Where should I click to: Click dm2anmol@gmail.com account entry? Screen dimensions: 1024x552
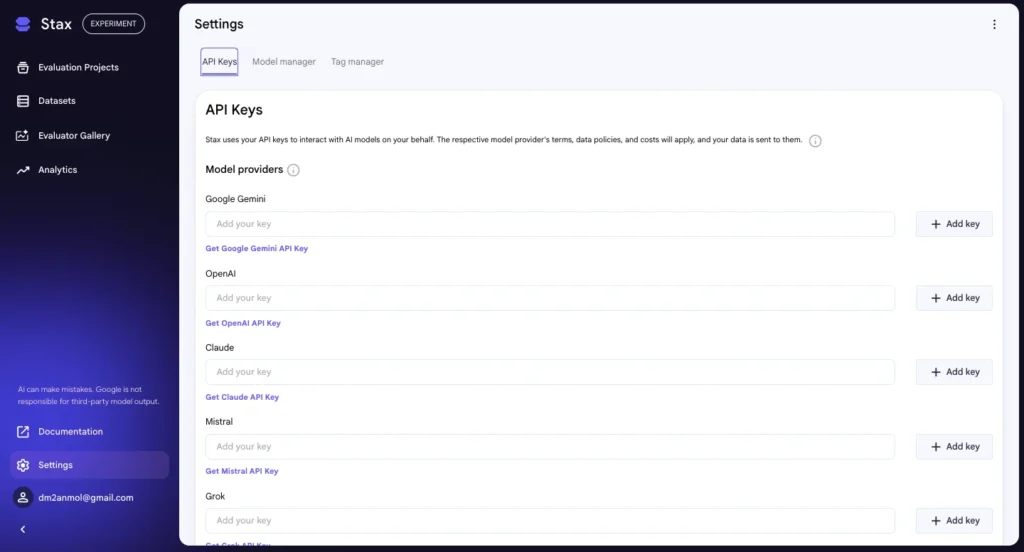tap(86, 498)
